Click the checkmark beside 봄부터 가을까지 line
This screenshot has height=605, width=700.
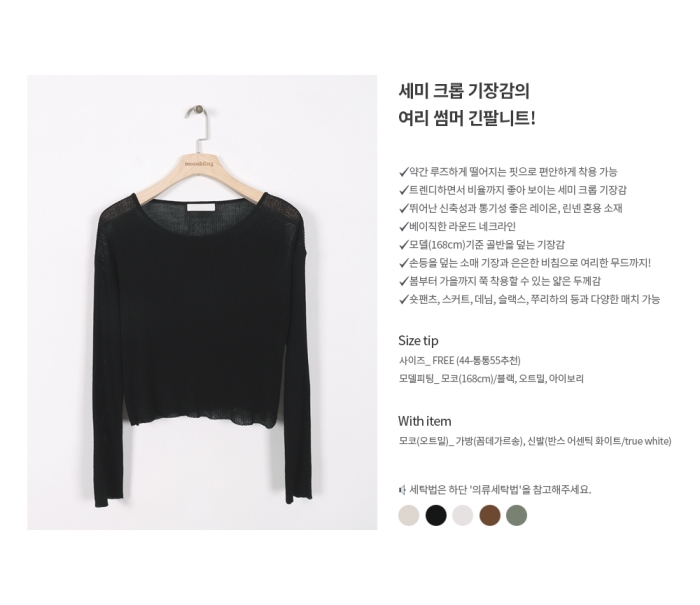click(x=404, y=281)
